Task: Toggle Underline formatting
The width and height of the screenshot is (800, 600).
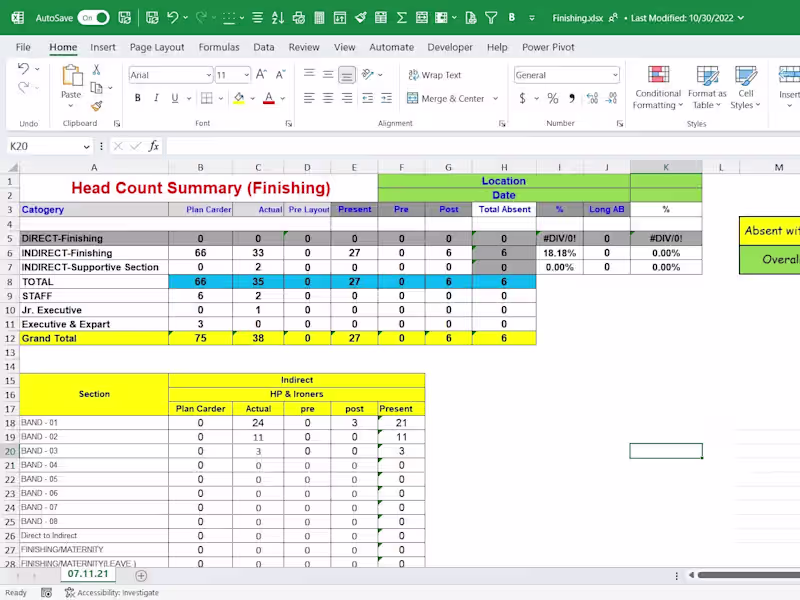Action: [175, 98]
